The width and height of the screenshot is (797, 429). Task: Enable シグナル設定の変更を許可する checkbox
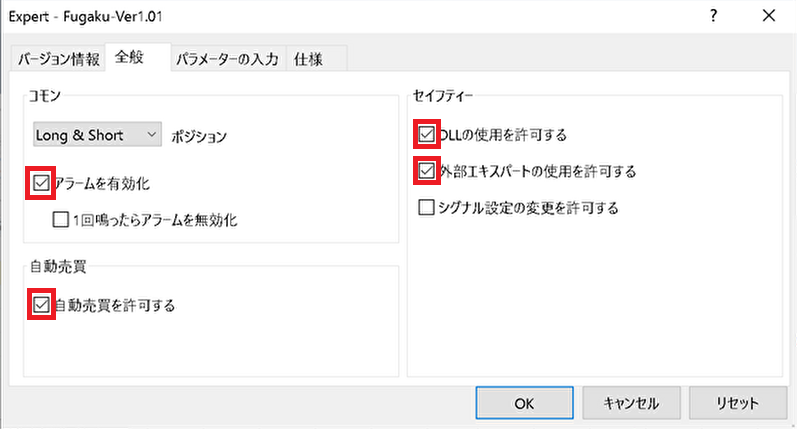click(427, 208)
